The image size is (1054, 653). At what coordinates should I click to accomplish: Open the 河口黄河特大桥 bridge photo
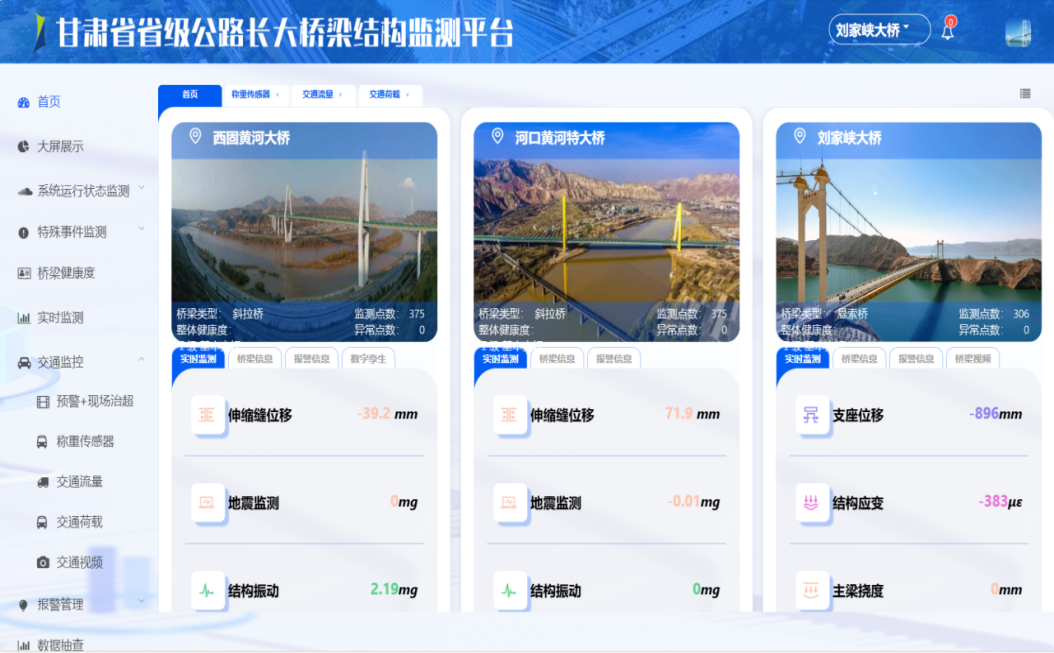pyautogui.click(x=606, y=231)
